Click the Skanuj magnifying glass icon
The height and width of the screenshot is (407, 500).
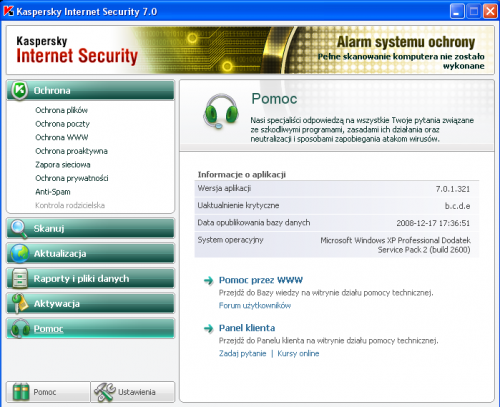[19, 229]
